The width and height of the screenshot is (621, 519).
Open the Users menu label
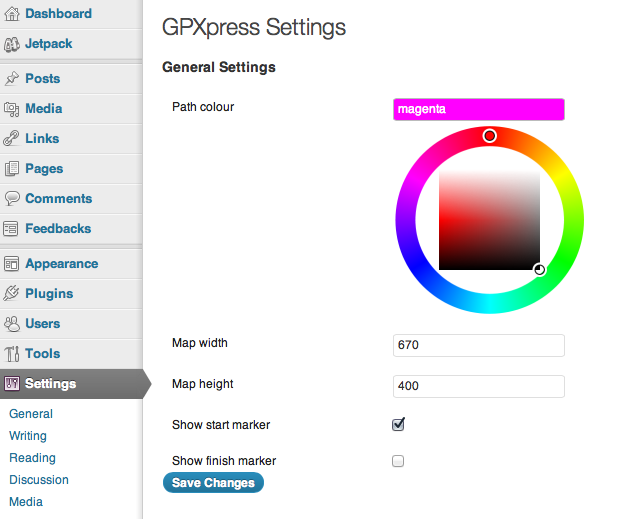pos(43,324)
